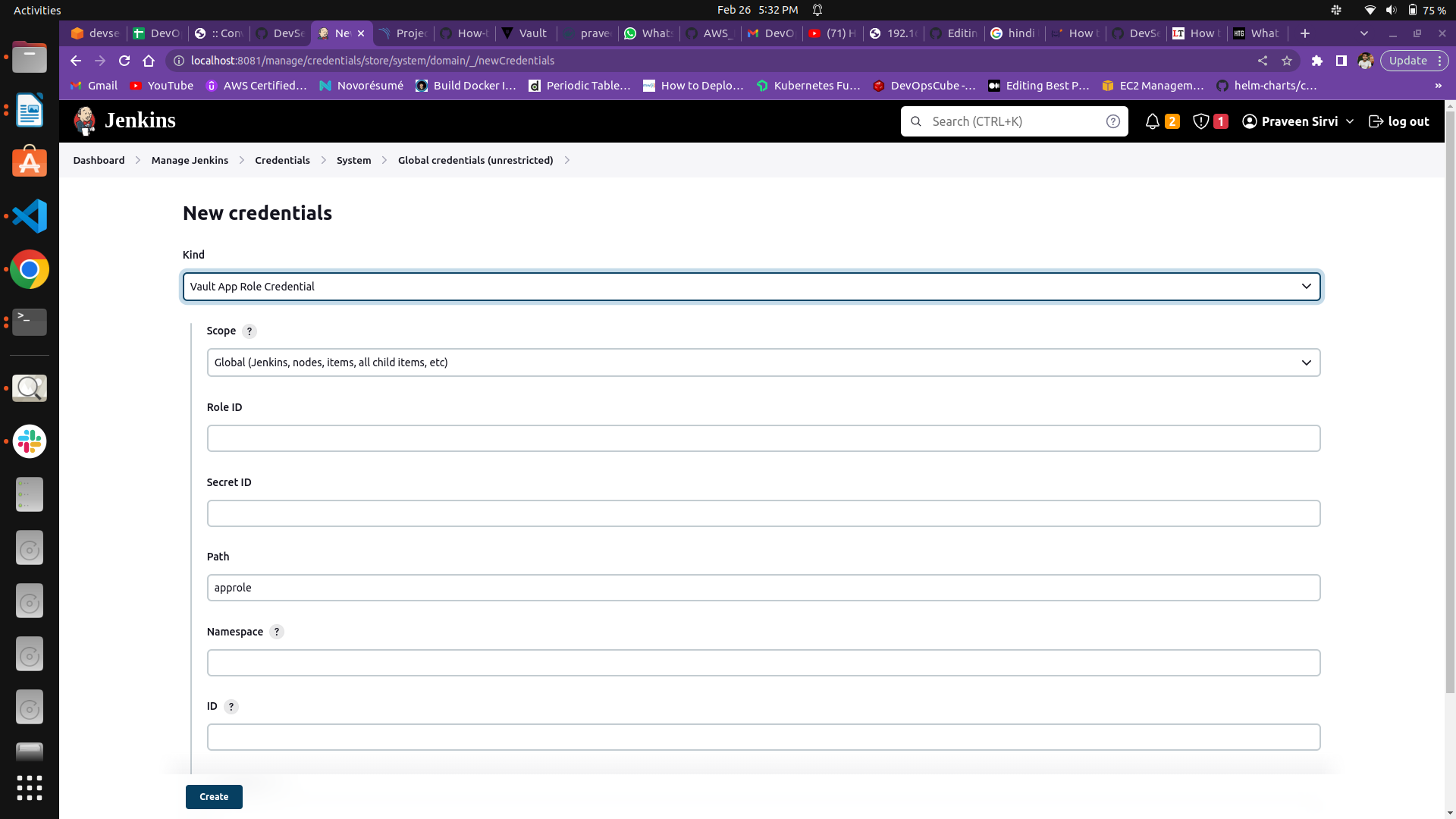Click the page vertical scrollbar
Image resolution: width=1456 pixels, height=819 pixels.
pyautogui.click(x=1450, y=402)
